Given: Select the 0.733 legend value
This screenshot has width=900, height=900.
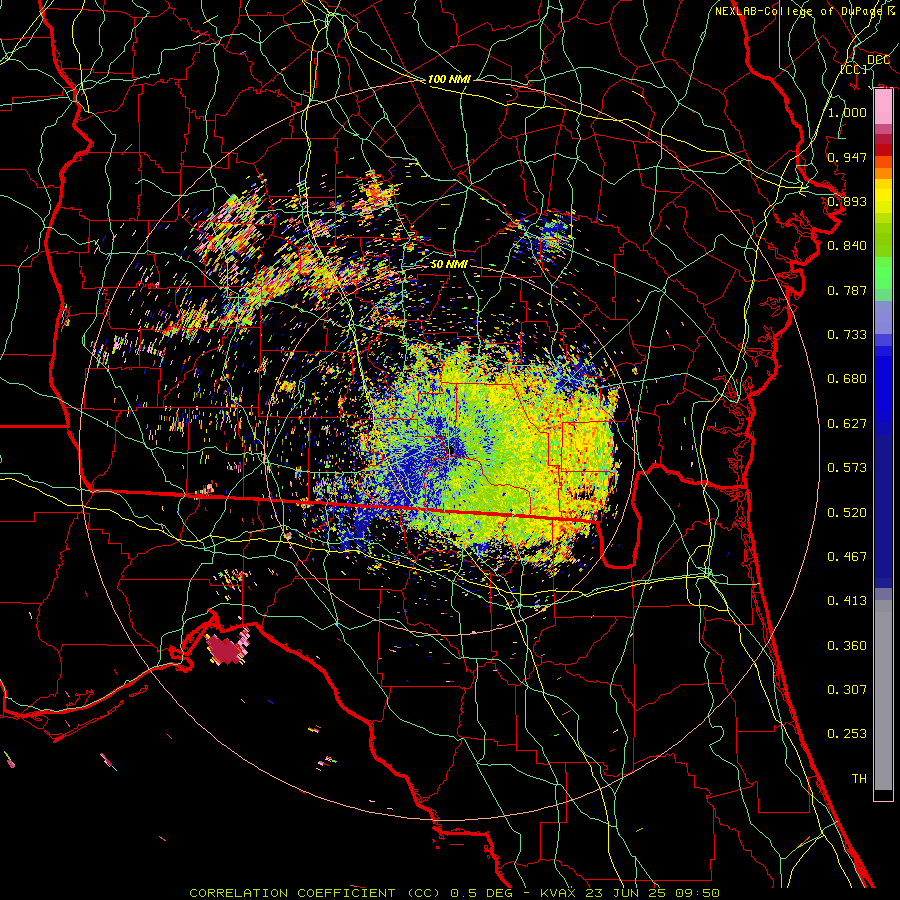Looking at the screenshot, I should (847, 335).
